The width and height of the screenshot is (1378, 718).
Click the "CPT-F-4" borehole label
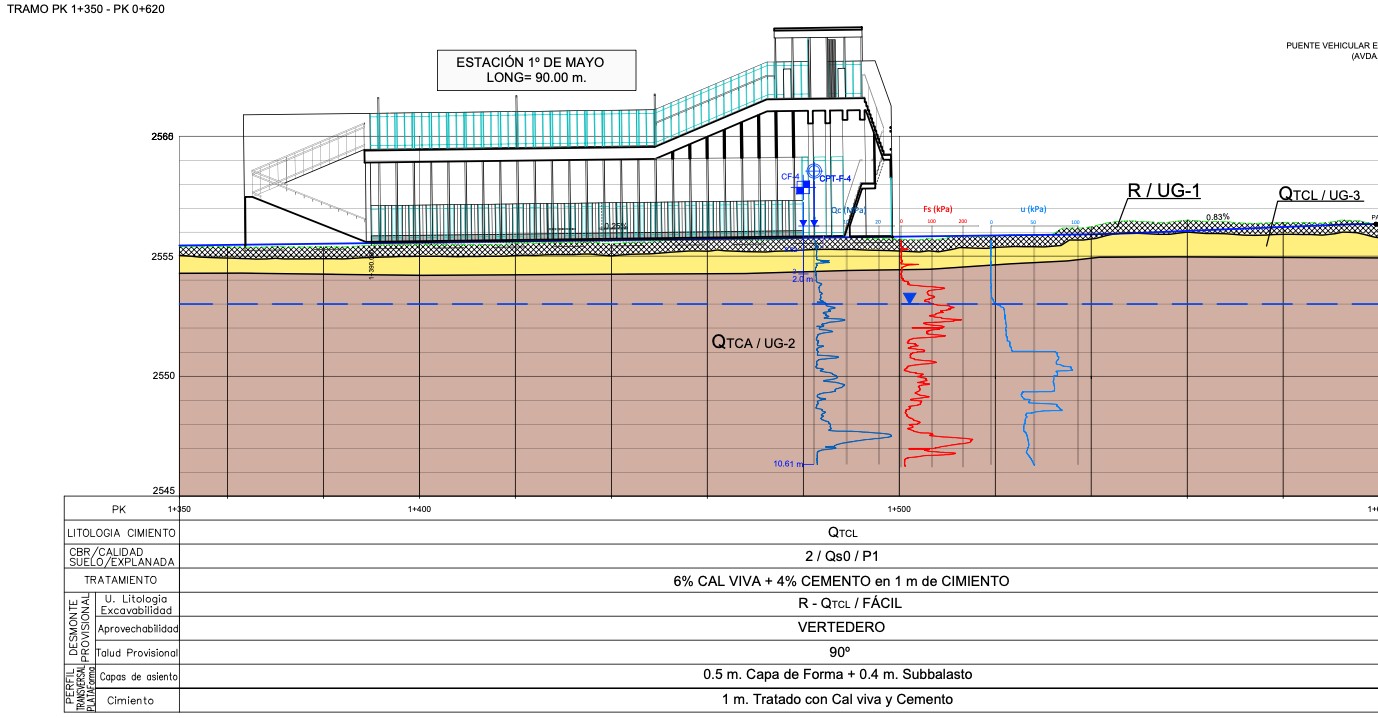835,178
